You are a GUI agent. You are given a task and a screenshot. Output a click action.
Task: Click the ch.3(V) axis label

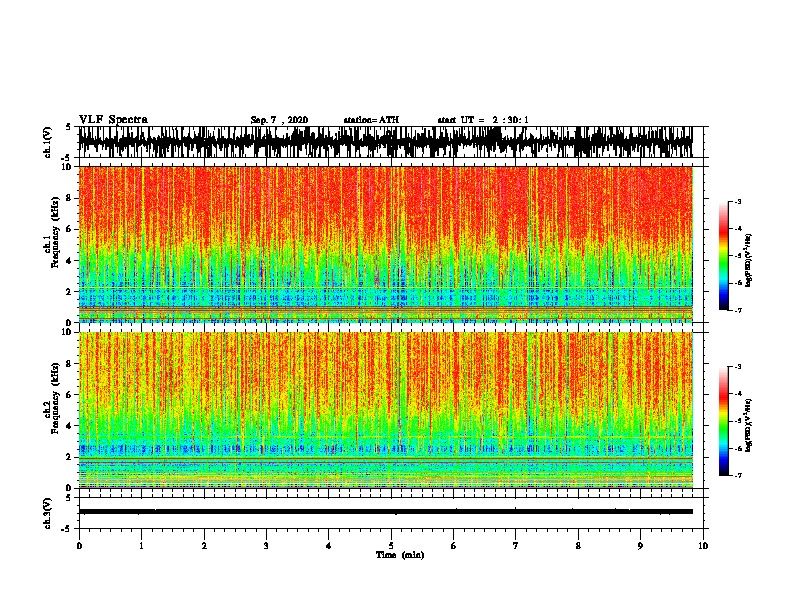coord(48,514)
